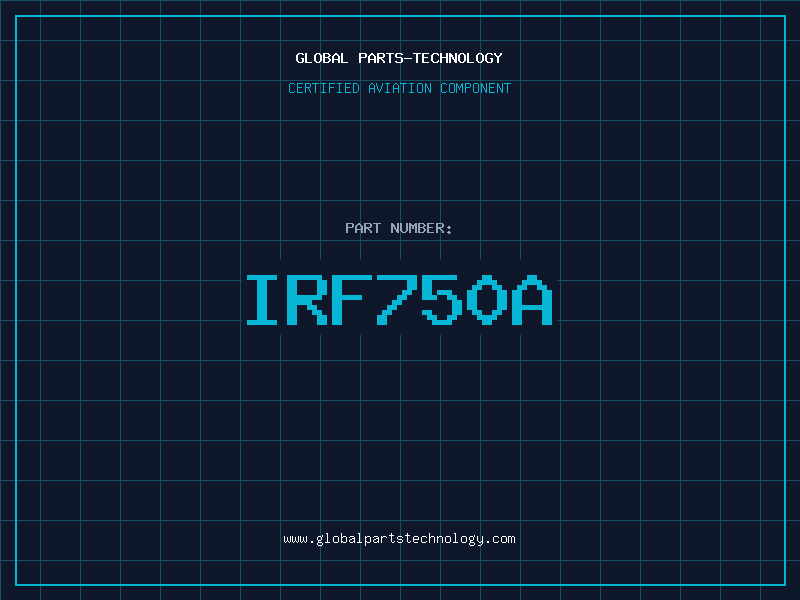Viewport: 800px width, 600px height.
Task: Open the www.globalpartstechnology.com website link
Action: 399,539
